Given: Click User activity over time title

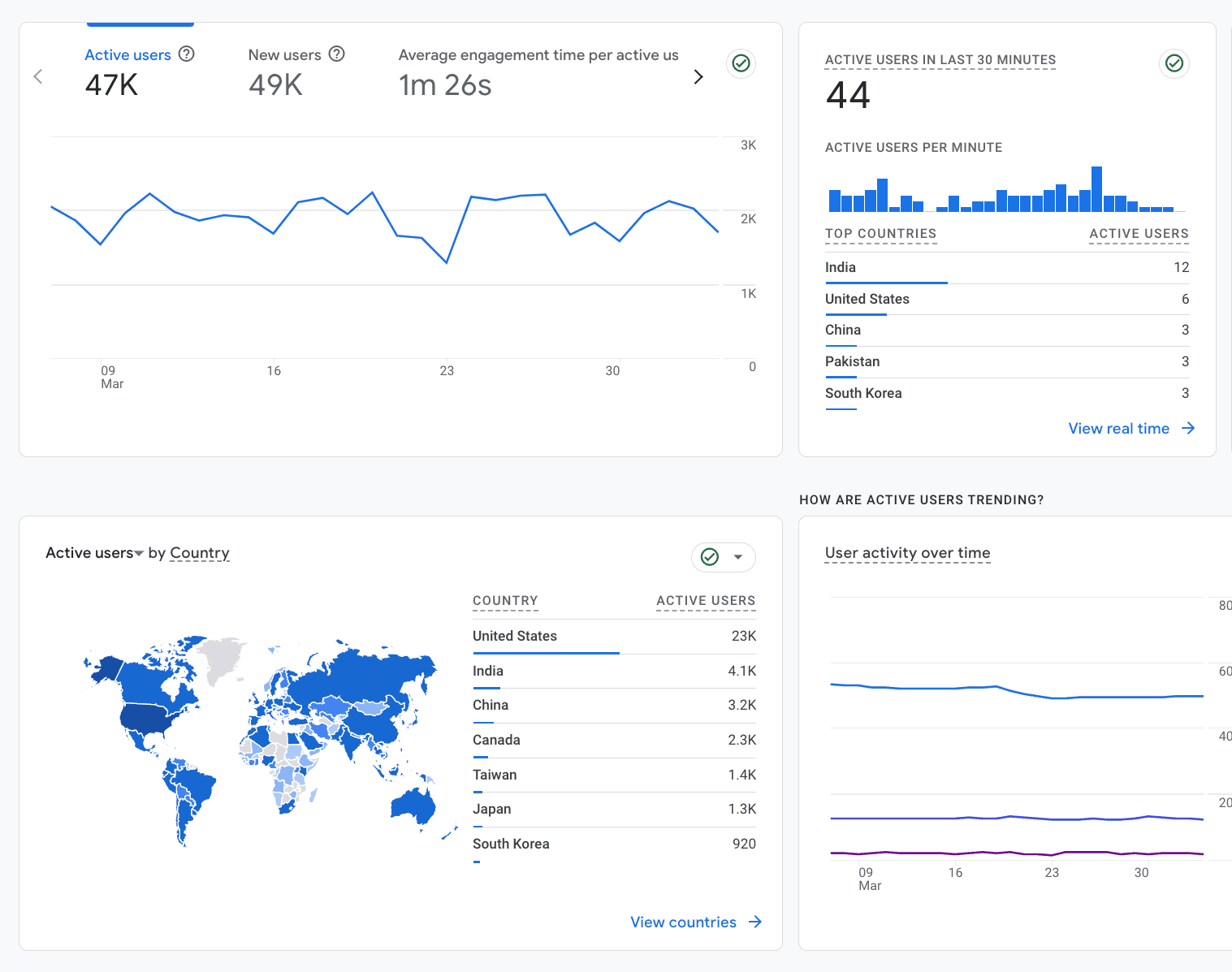Looking at the screenshot, I should click(x=907, y=553).
